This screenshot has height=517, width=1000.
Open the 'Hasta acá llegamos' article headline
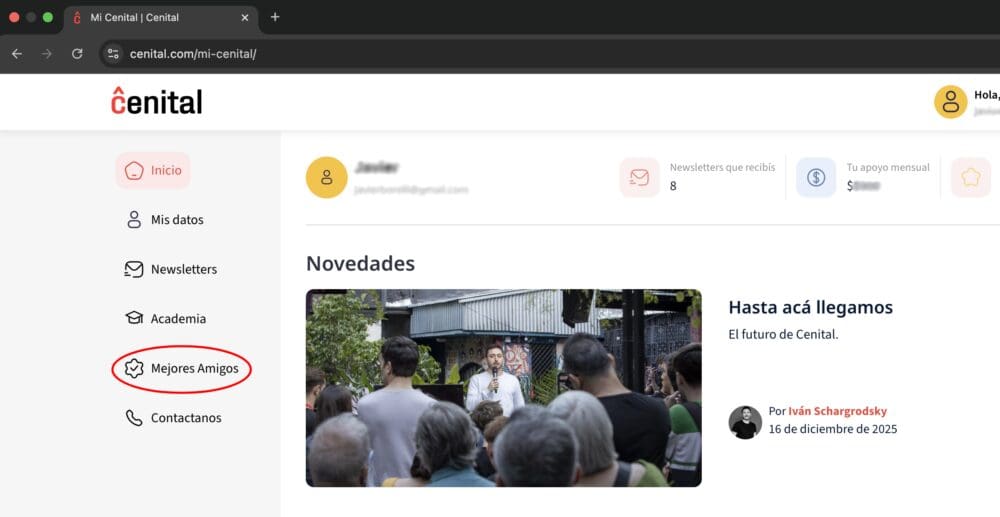pyautogui.click(x=810, y=307)
